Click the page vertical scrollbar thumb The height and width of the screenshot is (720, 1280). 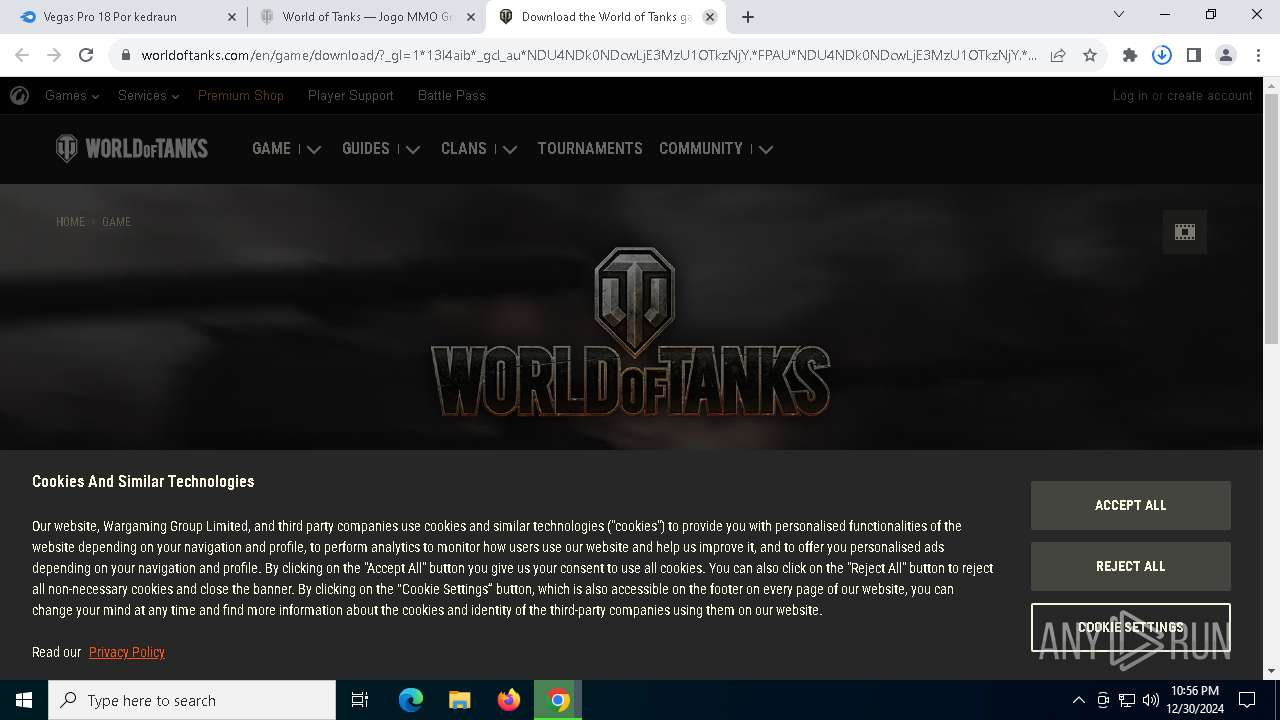tap(1271, 220)
